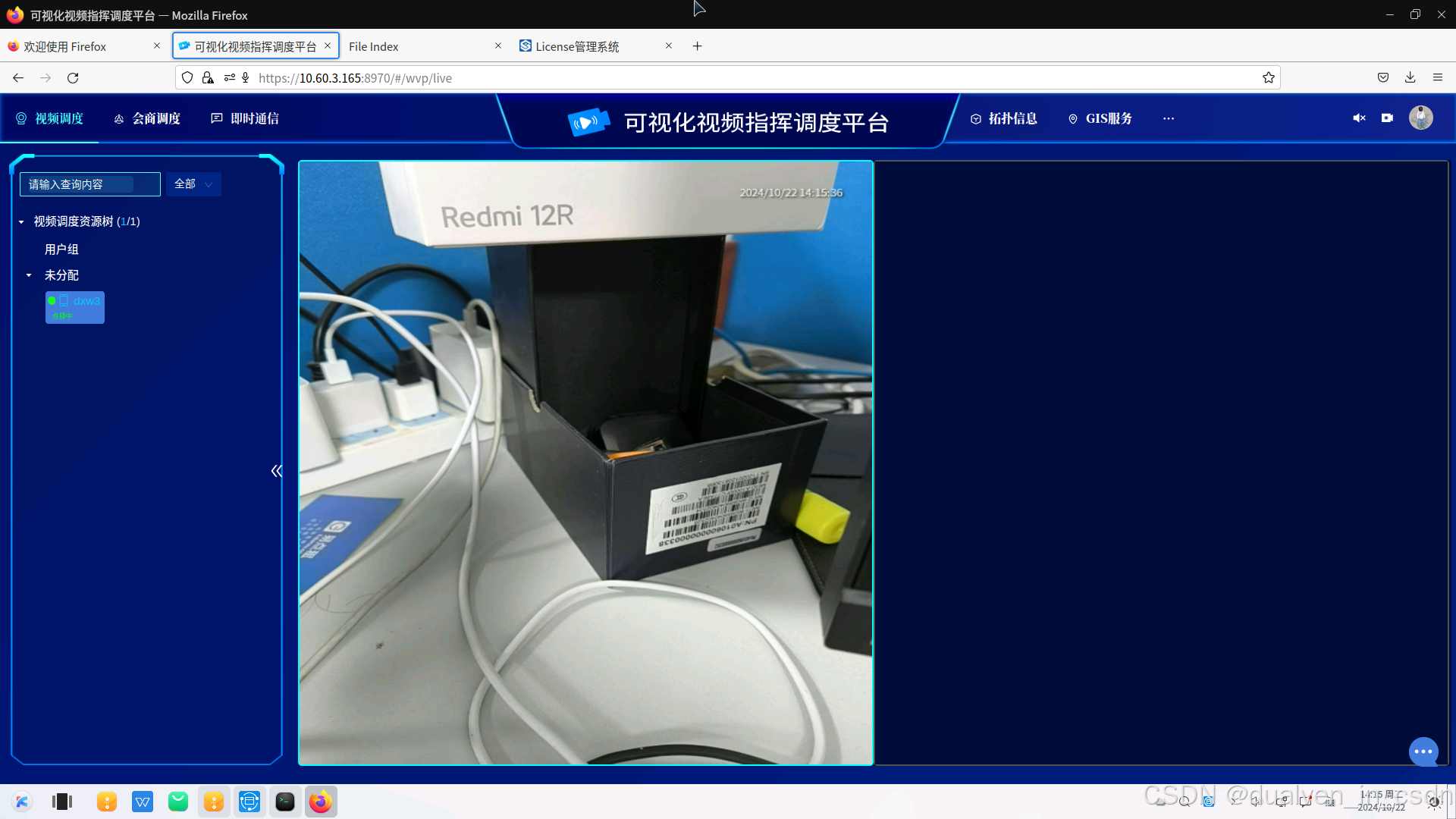Open the floating ellipsis button near video corner
1456x819 pixels.
coord(1423,752)
